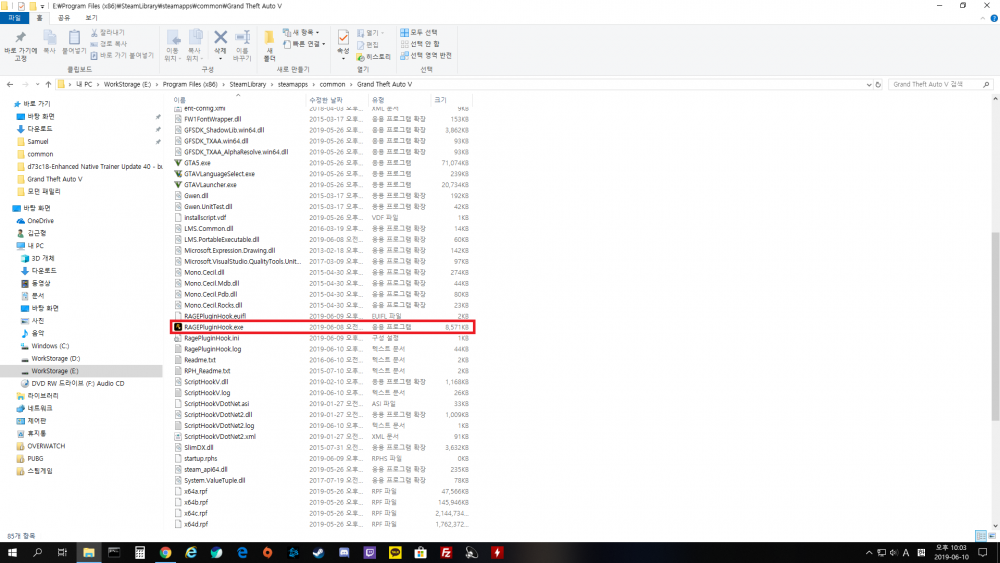Open the 이동 위치 move-to dropdown
The height and width of the screenshot is (563, 1000).
pos(172,45)
